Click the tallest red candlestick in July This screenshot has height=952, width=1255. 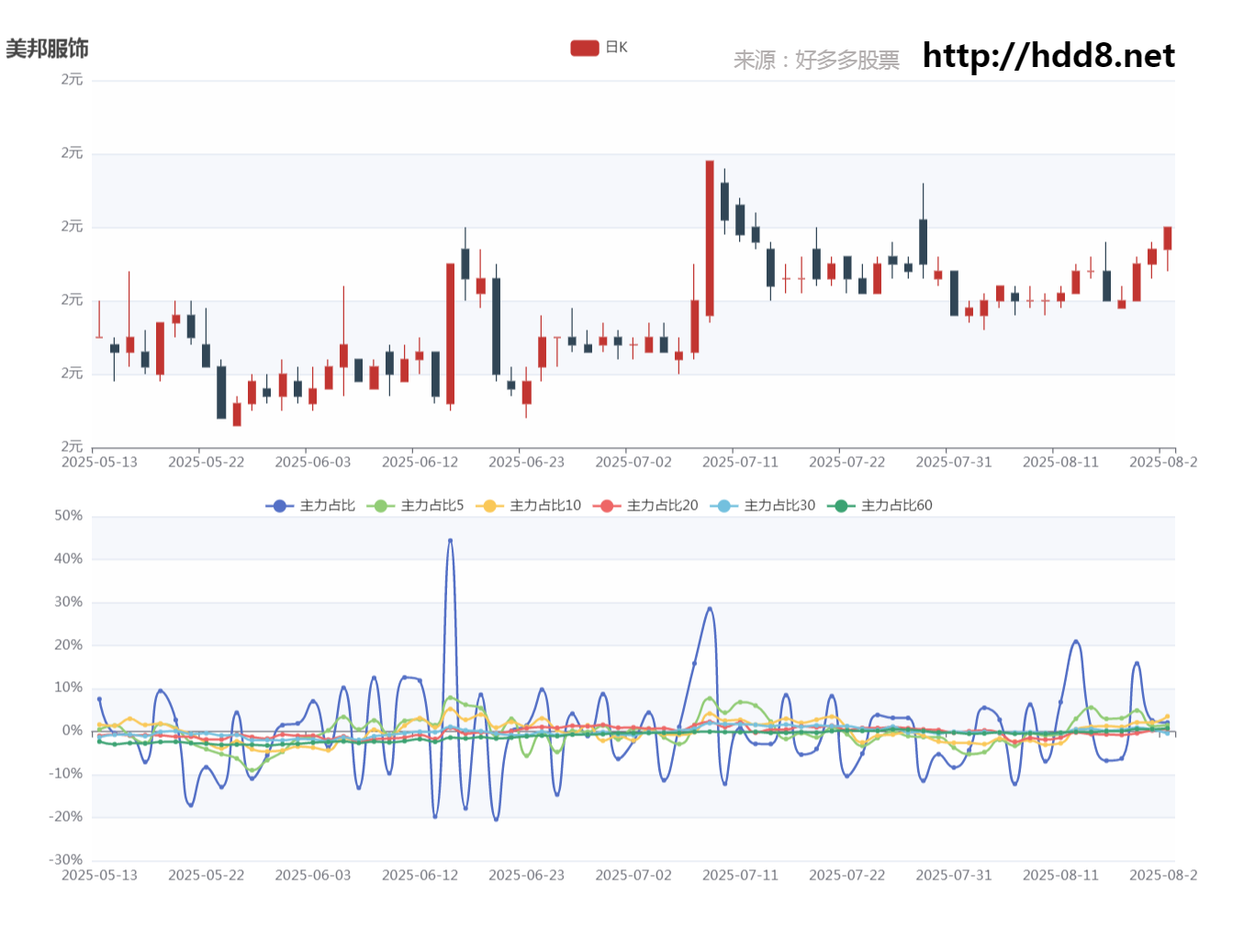point(710,239)
